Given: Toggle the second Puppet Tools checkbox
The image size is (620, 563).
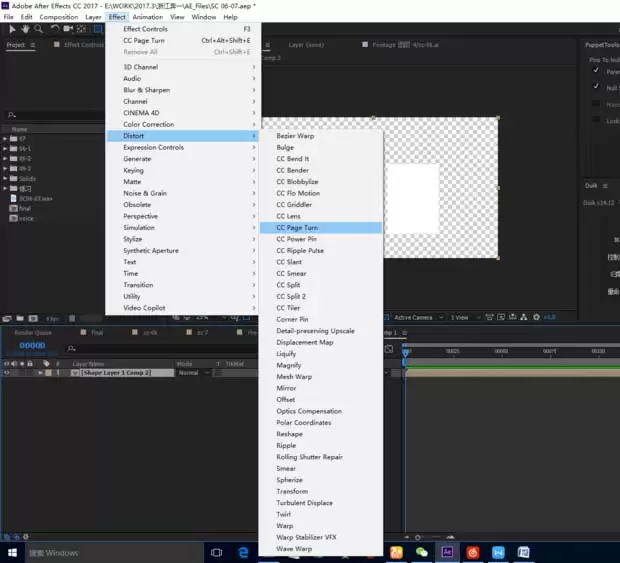Looking at the screenshot, I should (x=596, y=86).
